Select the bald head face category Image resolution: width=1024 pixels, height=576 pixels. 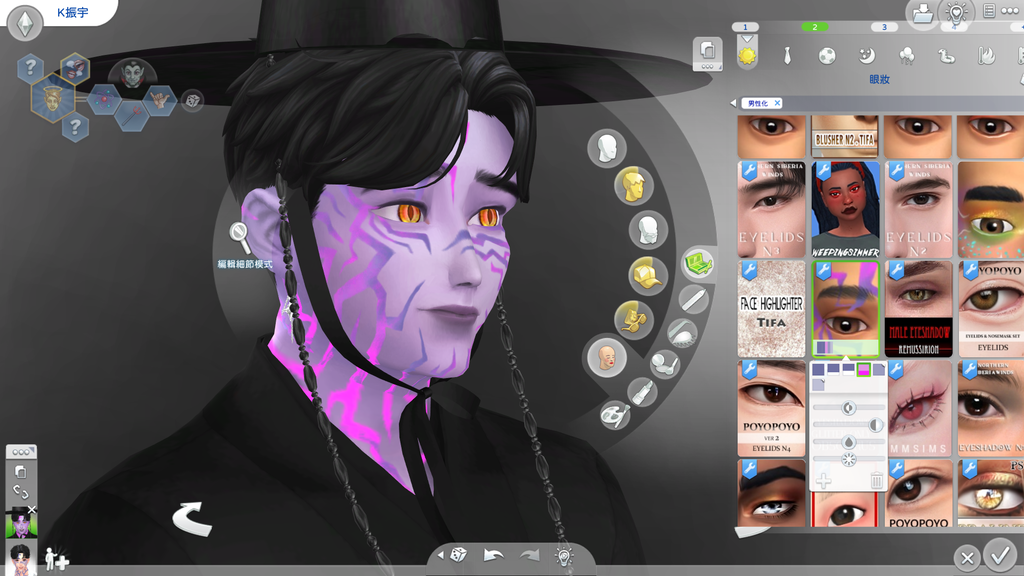(x=607, y=148)
